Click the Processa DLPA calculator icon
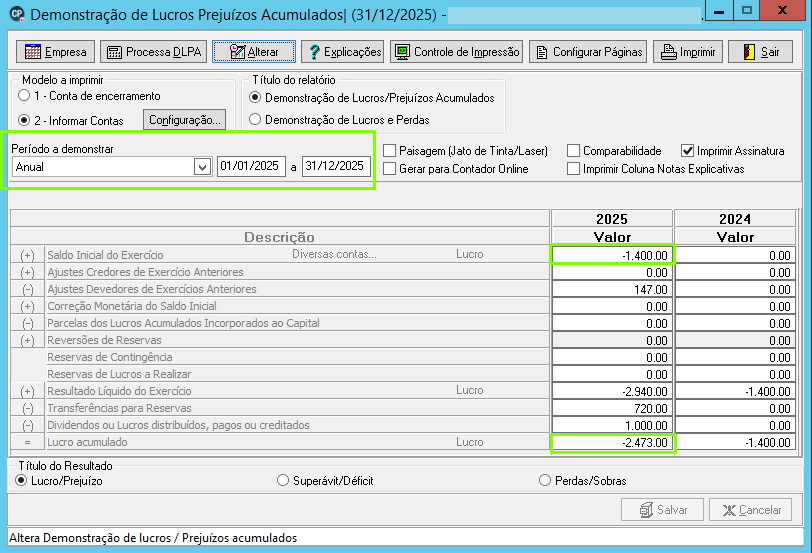Viewport: 812px width, 553px height. pyautogui.click(x=114, y=52)
